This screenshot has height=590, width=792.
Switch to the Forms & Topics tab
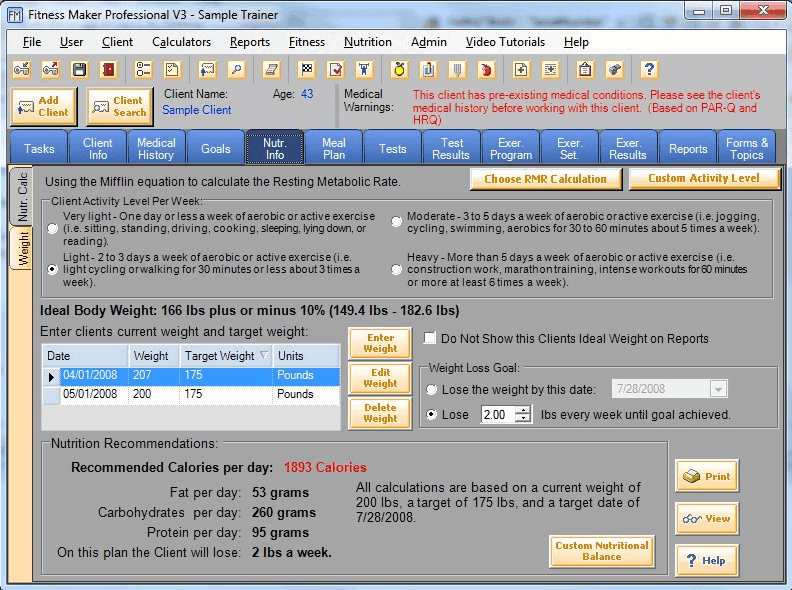[747, 149]
